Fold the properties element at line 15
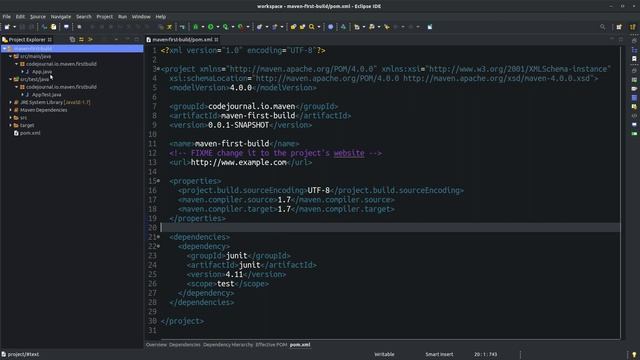The width and height of the screenshot is (640, 360). click(158, 181)
